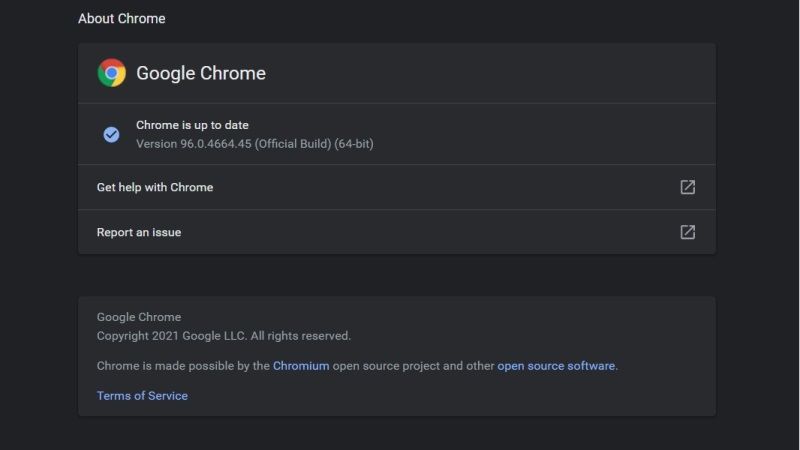800x450 pixels.
Task: Click the Google Chrome title text
Action: click(x=201, y=73)
